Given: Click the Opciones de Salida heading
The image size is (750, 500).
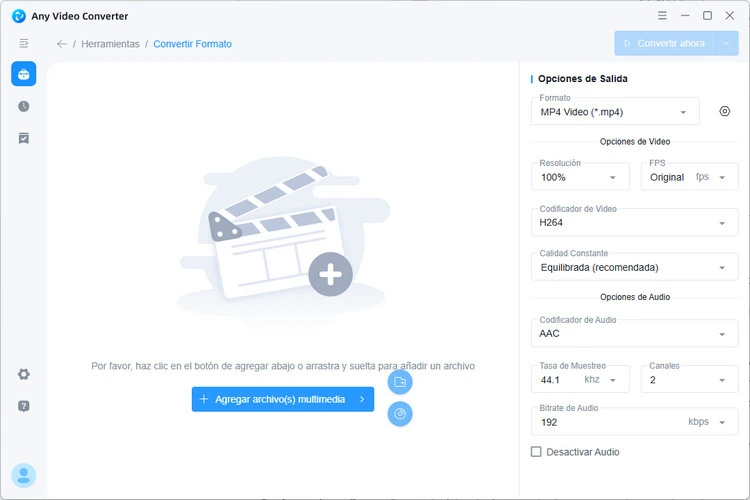Looking at the screenshot, I should 583,78.
